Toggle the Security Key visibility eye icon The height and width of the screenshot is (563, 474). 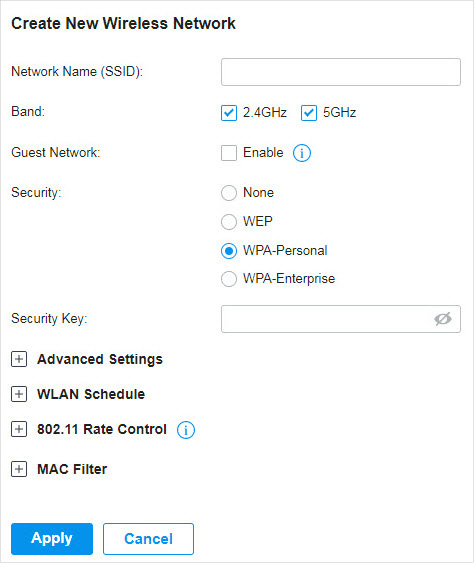point(442,319)
